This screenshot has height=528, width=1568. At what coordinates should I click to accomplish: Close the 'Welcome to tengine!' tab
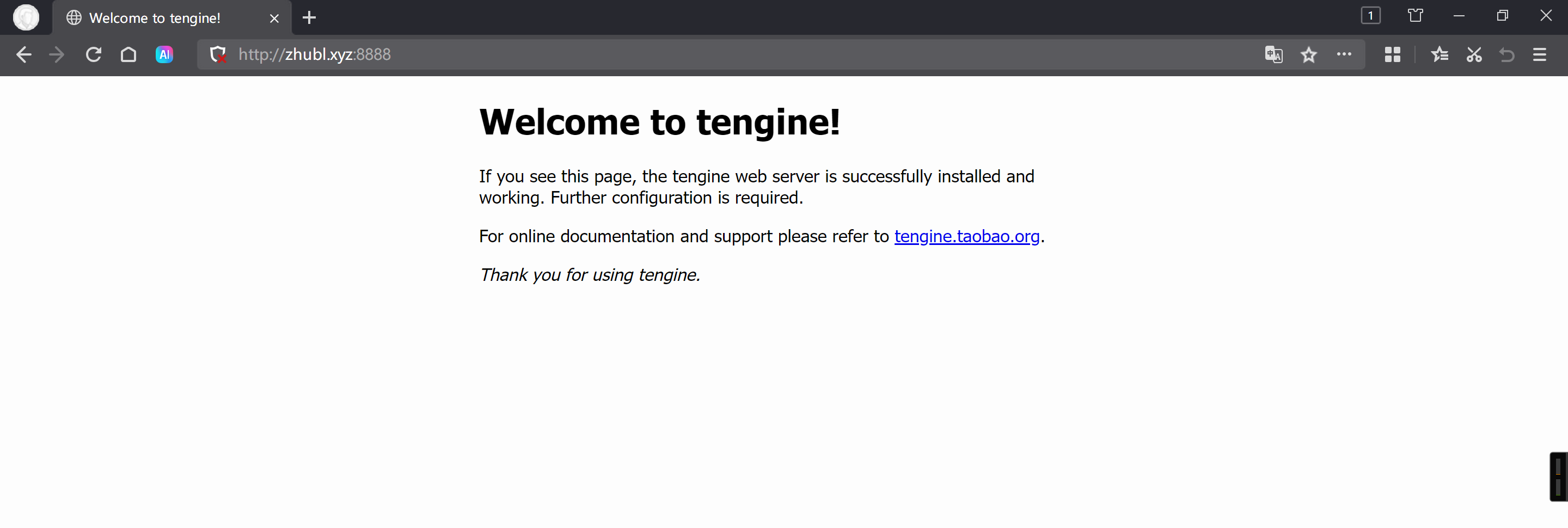coord(274,19)
